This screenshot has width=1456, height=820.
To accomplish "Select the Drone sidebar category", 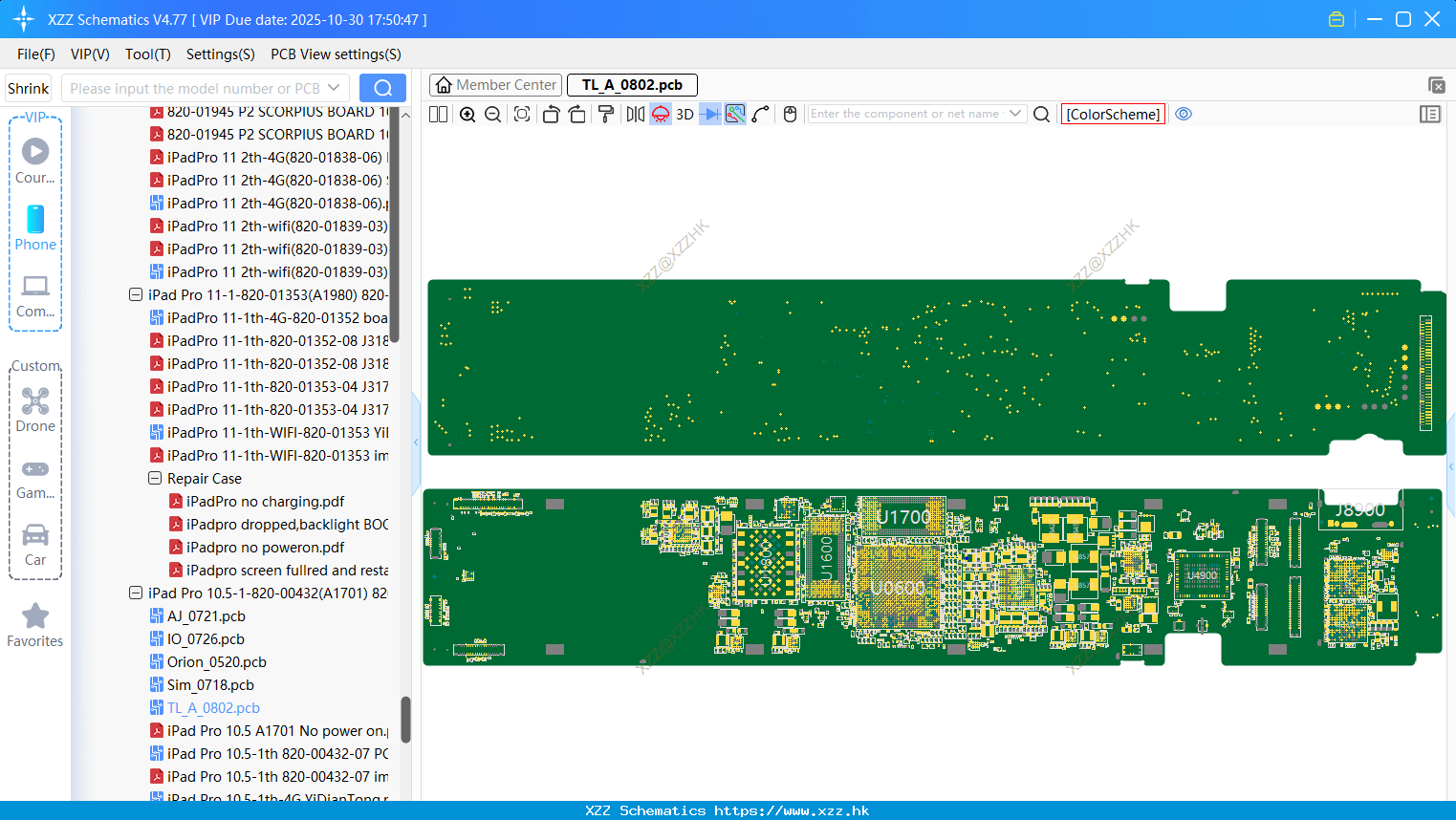I will point(35,409).
